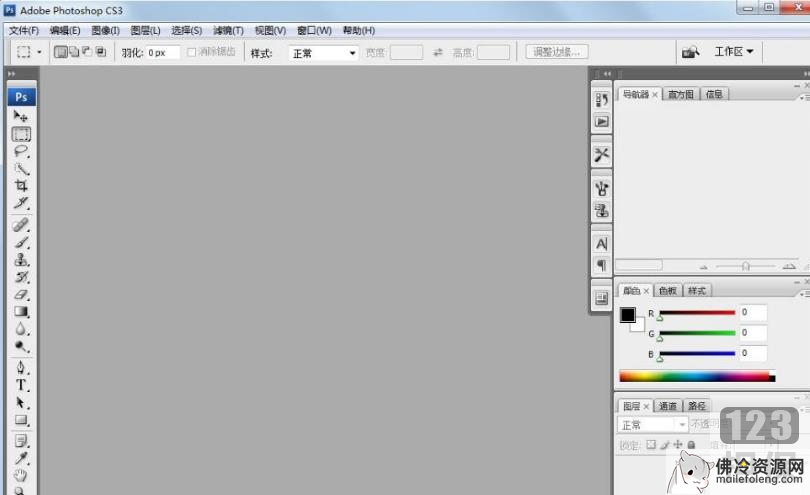This screenshot has width=810, height=495.
Task: Enable Add to selection mode button
Action: 74,52
